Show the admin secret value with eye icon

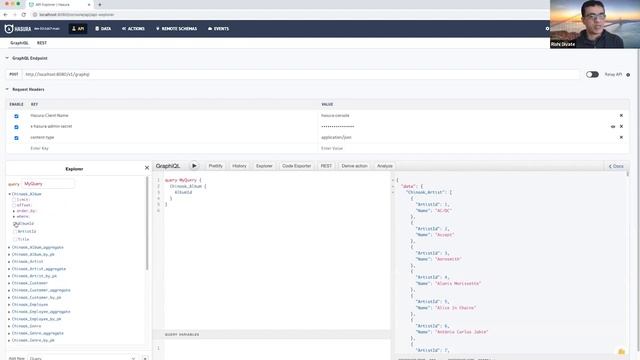pyautogui.click(x=613, y=127)
